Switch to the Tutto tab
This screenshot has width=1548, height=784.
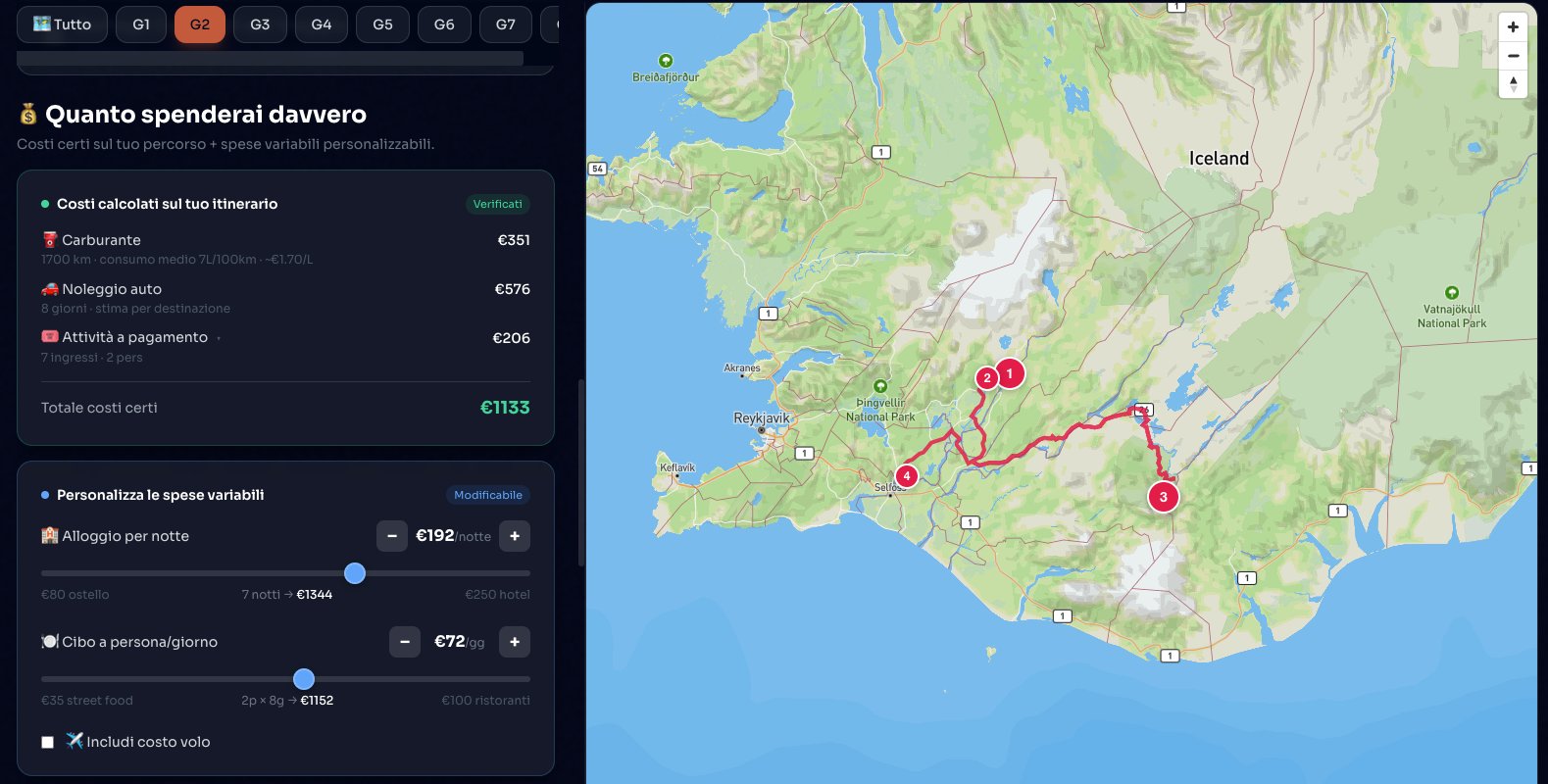pyautogui.click(x=62, y=24)
